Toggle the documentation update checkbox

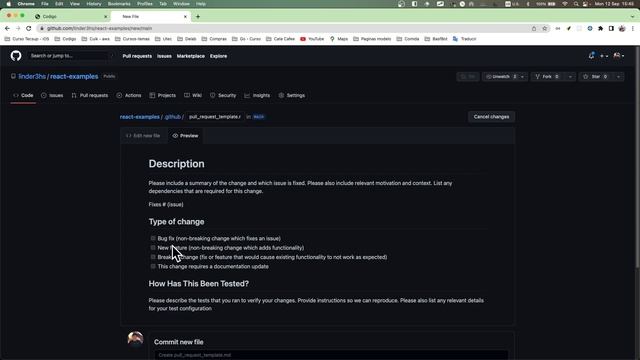click(153, 266)
